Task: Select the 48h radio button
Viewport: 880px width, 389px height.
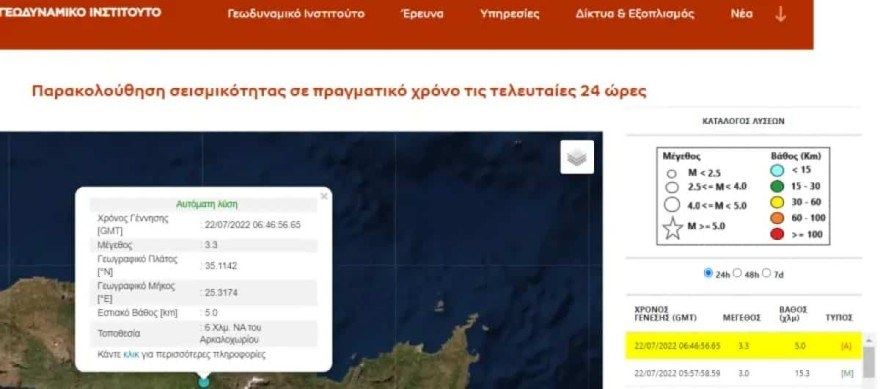Action: [x=737, y=273]
